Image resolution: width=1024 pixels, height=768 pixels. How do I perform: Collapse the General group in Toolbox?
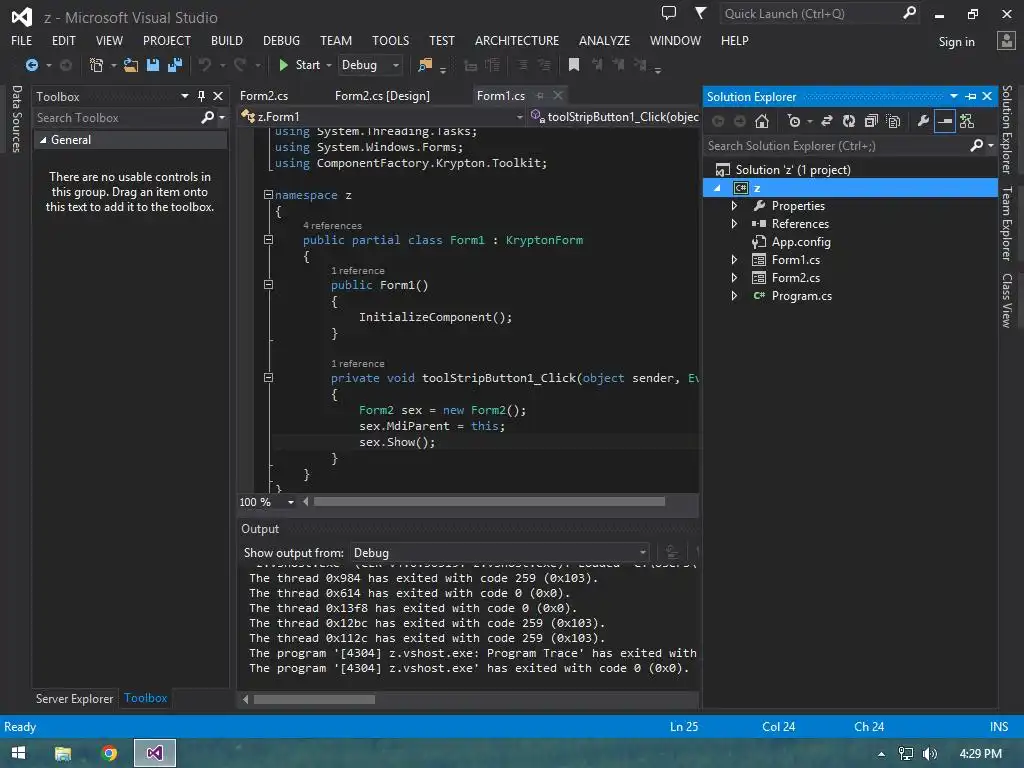click(x=43, y=140)
